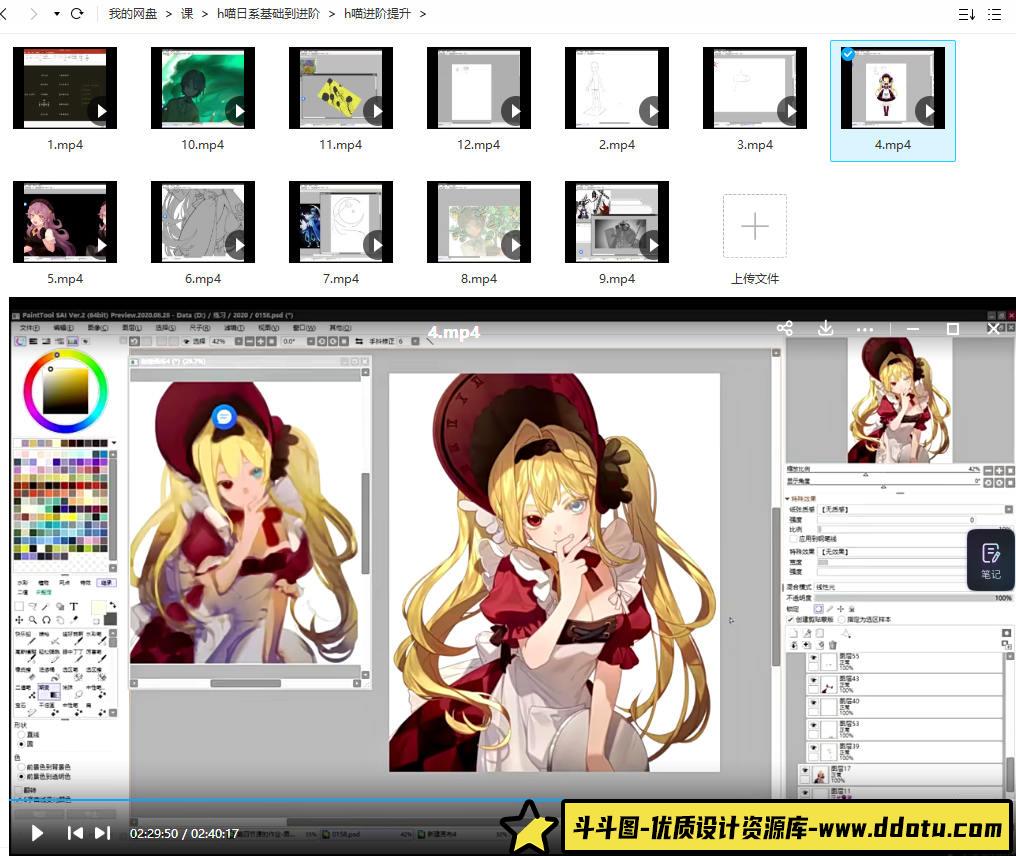
Task: Open the swatch palette dropdown arrow
Action: coord(115,443)
